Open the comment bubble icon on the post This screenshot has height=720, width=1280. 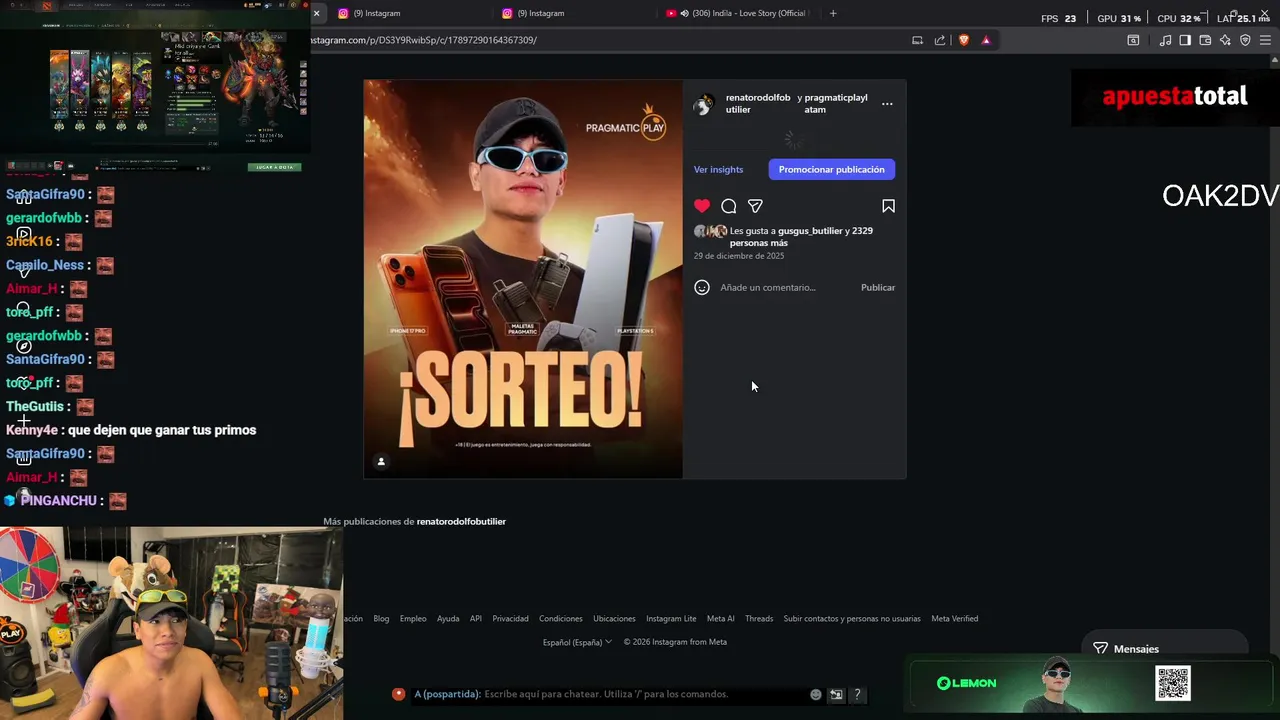point(729,206)
